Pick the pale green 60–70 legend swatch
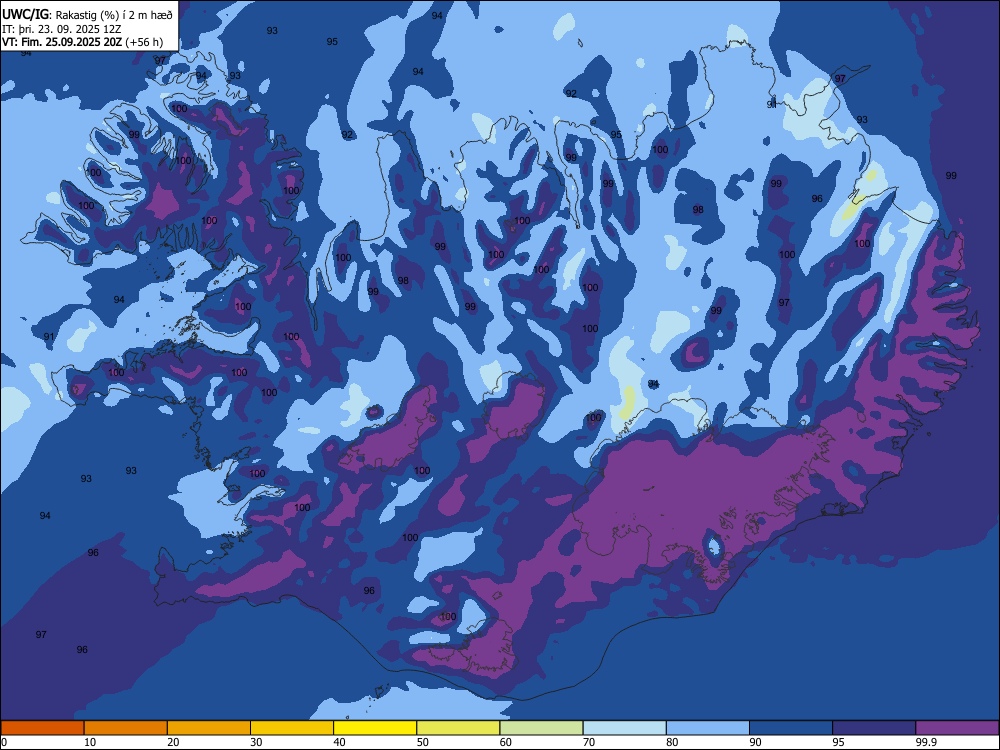The height and width of the screenshot is (750, 1000). coord(541,728)
